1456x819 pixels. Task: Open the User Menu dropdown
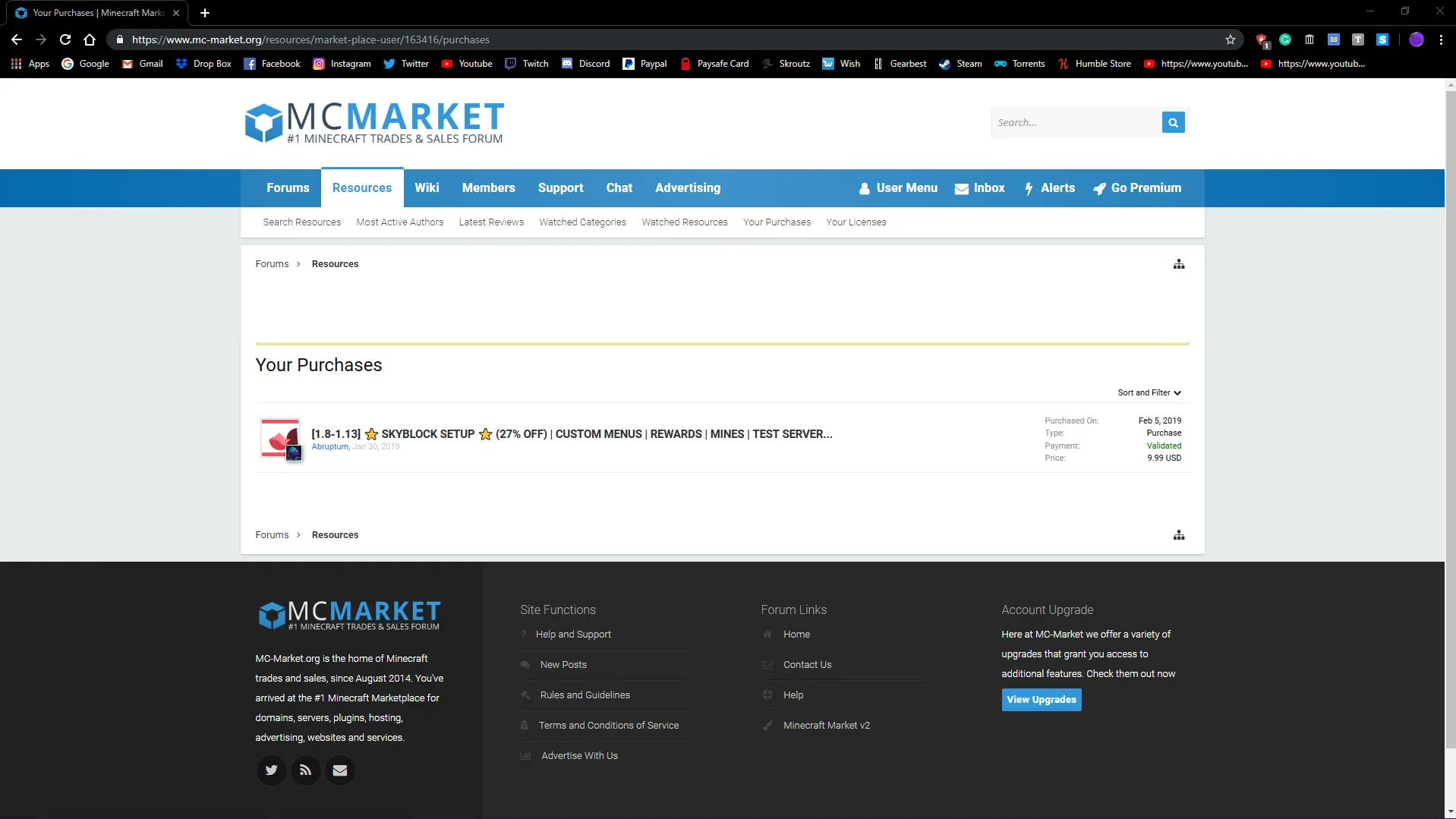pos(898,188)
